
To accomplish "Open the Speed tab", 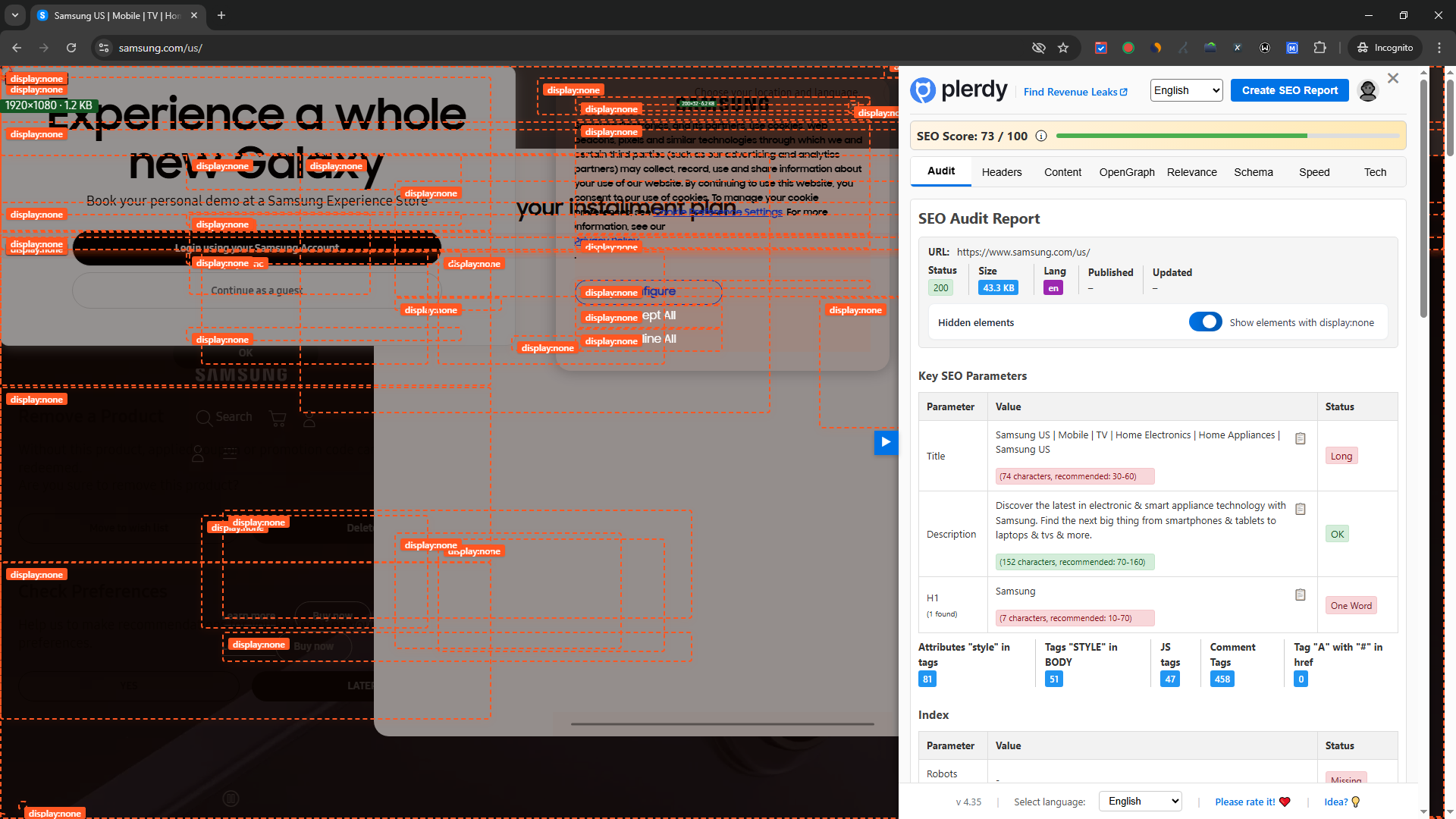I will coord(1313,173).
